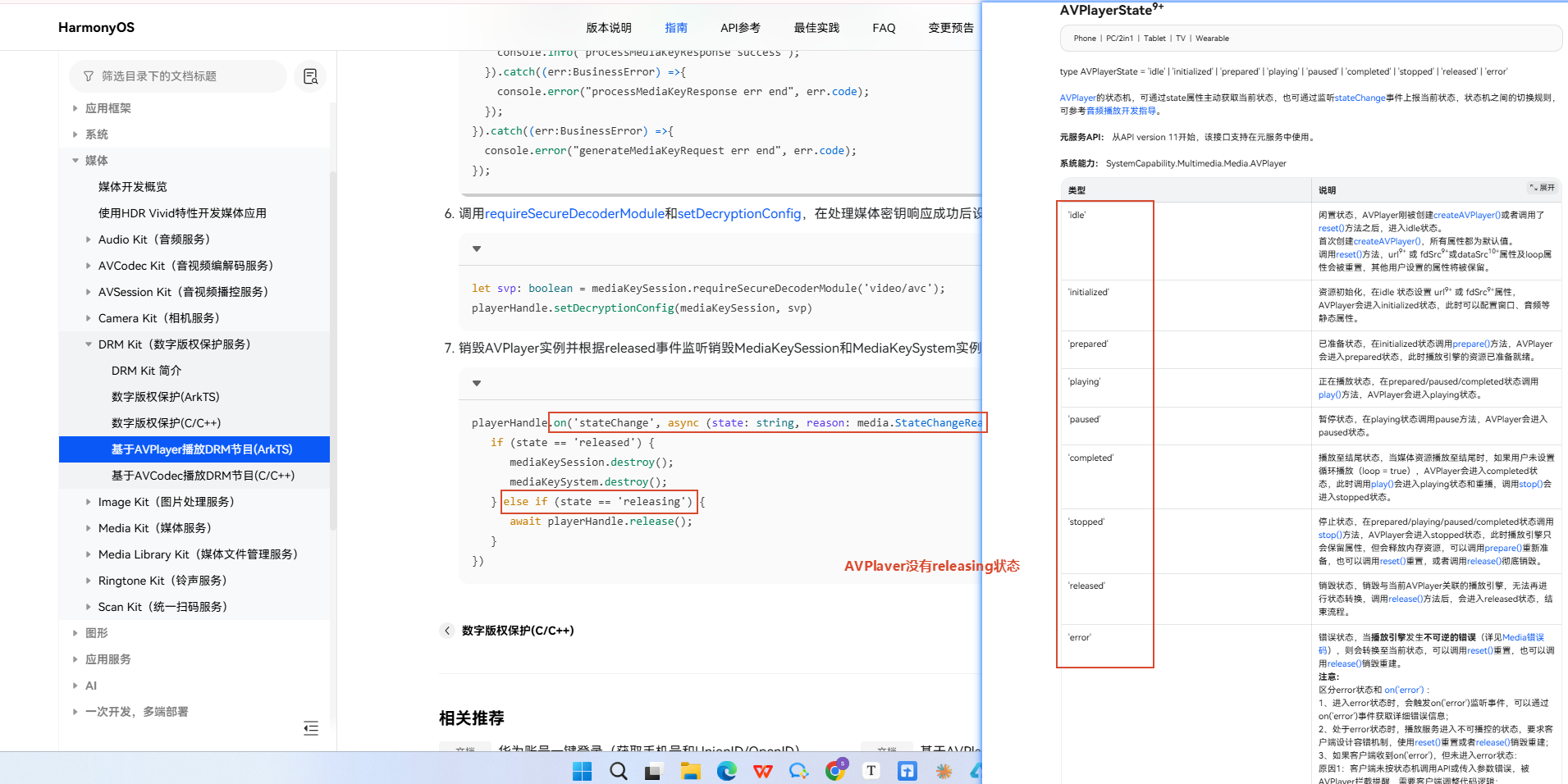
Task: Open the Windows Start menu
Action: click(583, 771)
